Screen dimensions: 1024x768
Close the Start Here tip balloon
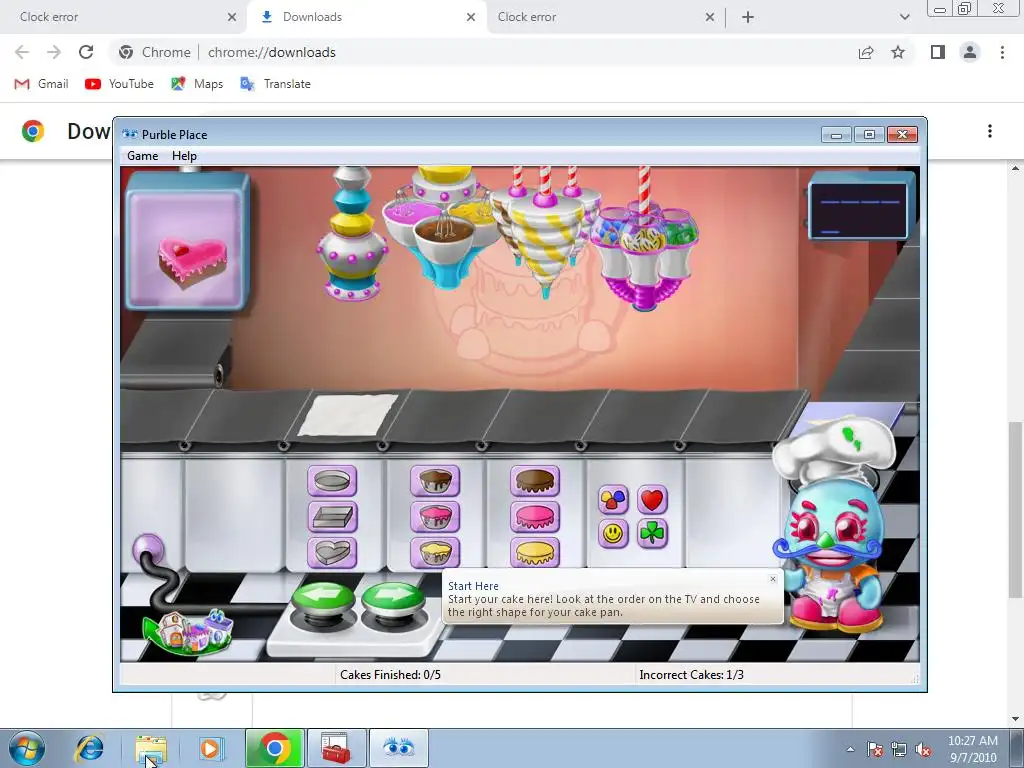pyautogui.click(x=773, y=579)
